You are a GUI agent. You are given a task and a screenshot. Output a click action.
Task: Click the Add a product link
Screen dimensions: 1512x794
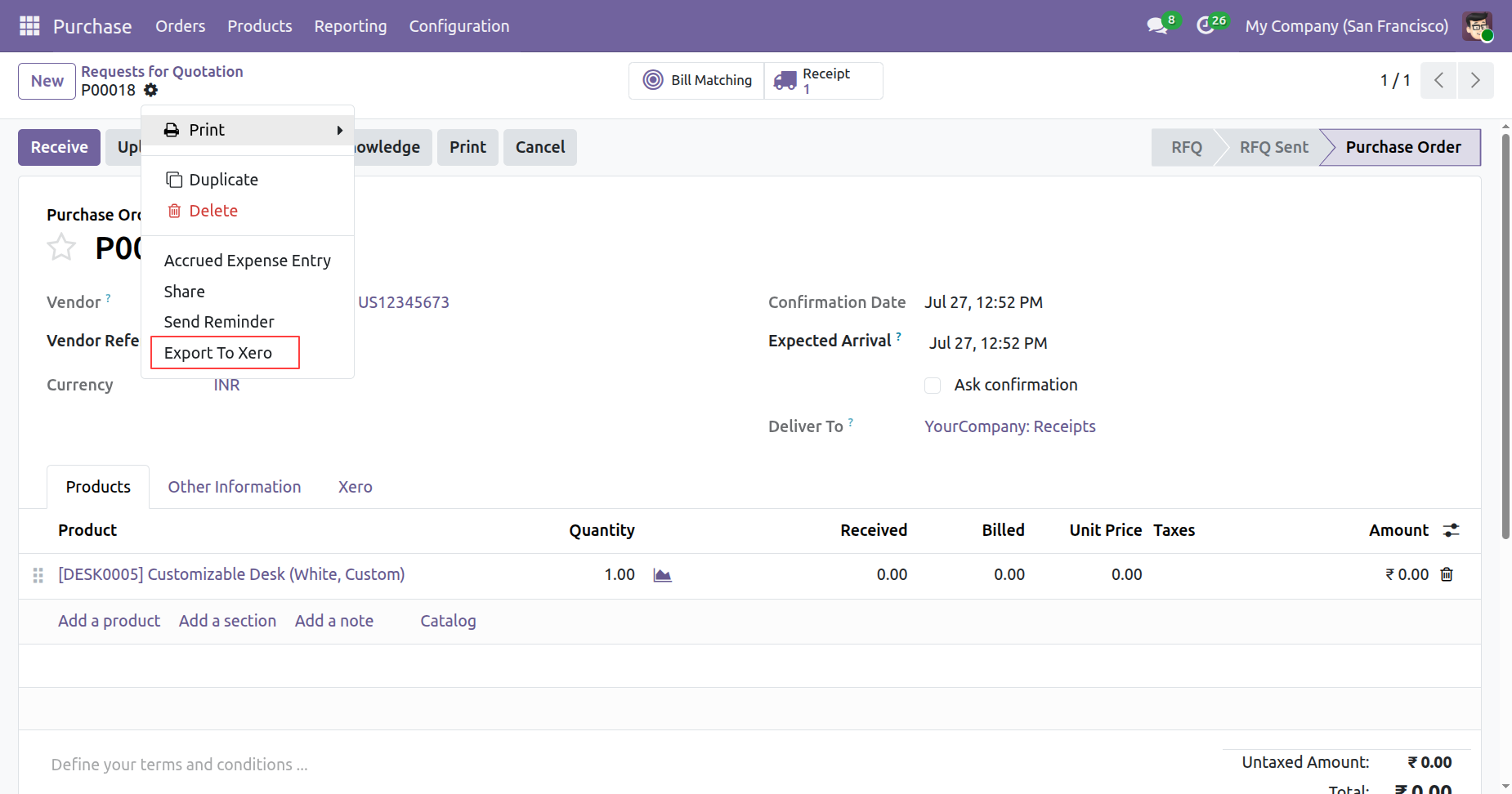(110, 621)
